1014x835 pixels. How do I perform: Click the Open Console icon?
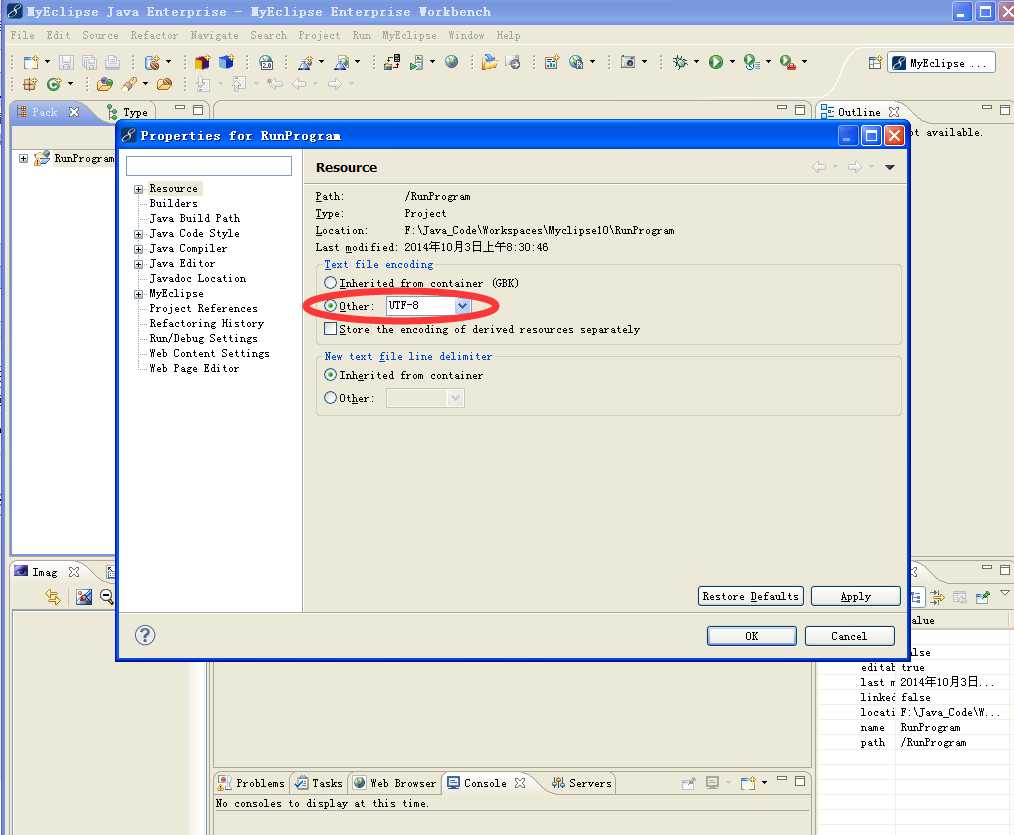click(748, 783)
